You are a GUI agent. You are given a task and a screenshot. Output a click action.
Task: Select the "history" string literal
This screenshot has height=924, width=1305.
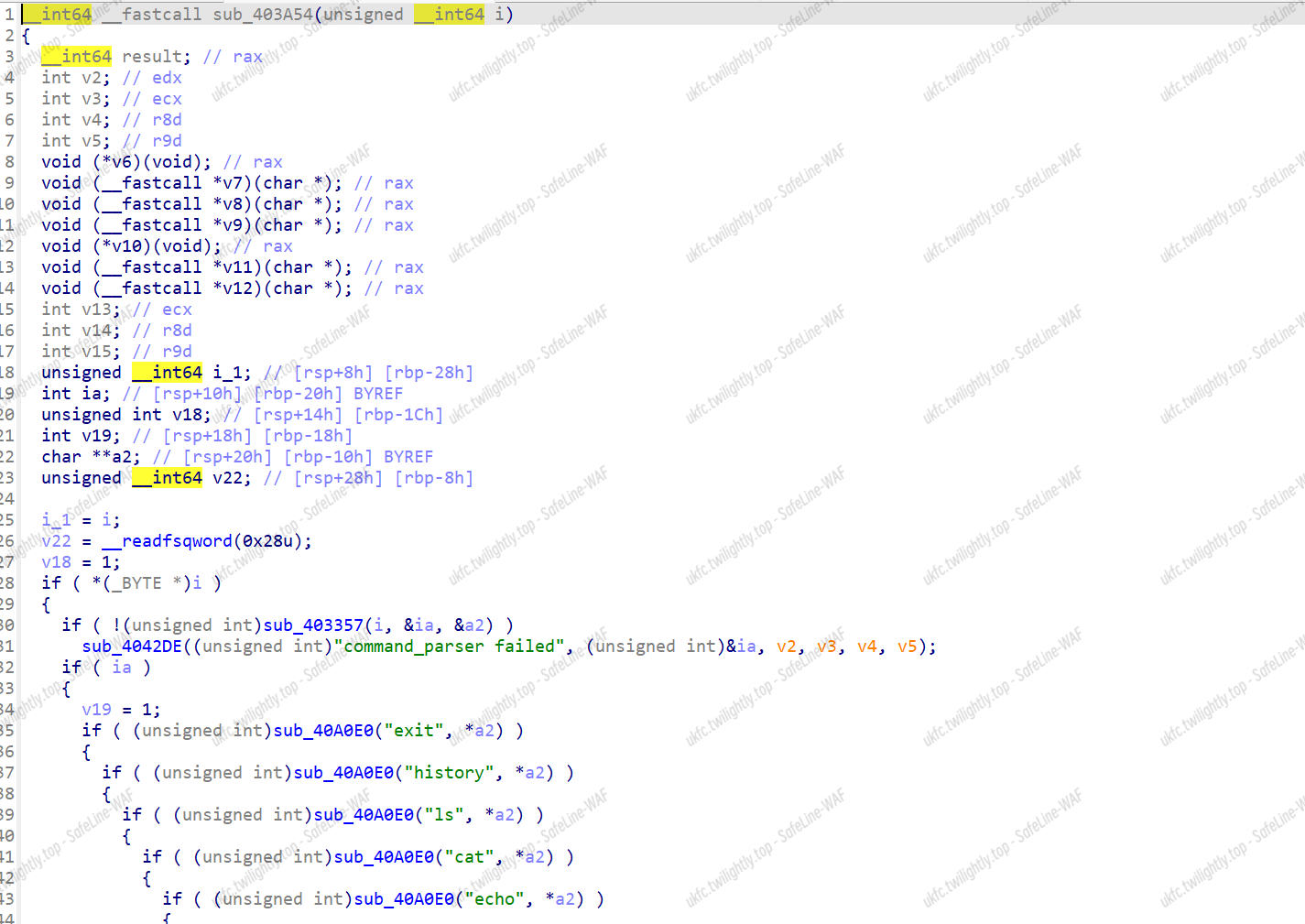(x=449, y=773)
